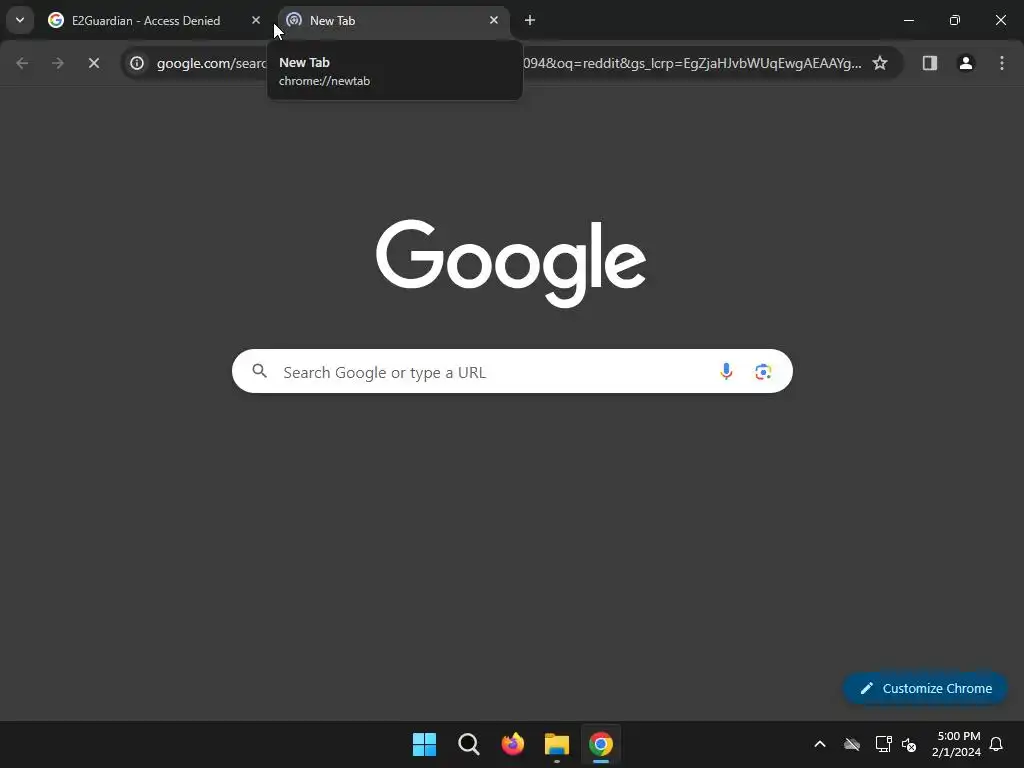Restore down the Chrome window
Viewport: 1024px width, 768px height.
click(955, 20)
